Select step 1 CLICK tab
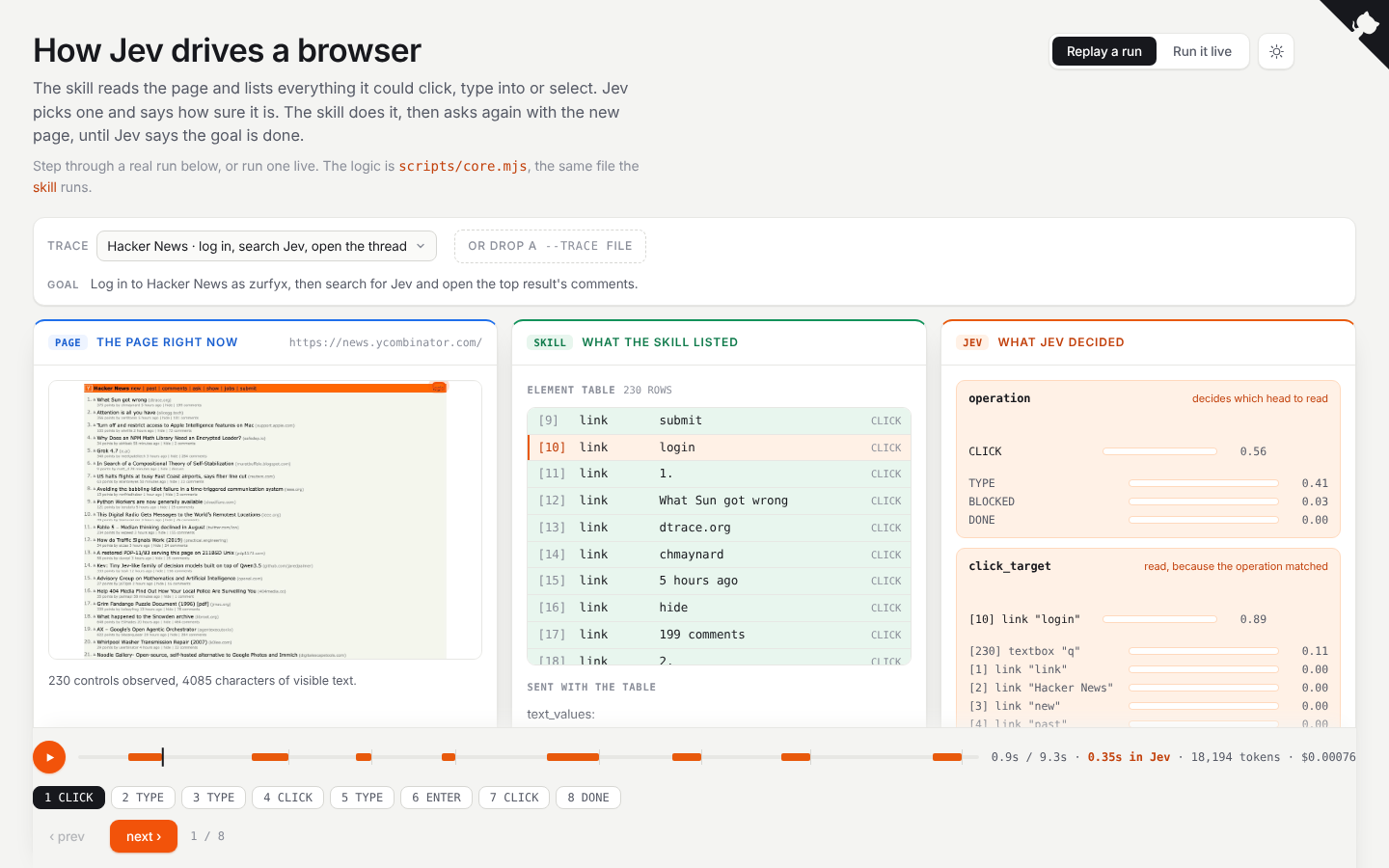This screenshot has height=868, width=1389. pos(68,798)
